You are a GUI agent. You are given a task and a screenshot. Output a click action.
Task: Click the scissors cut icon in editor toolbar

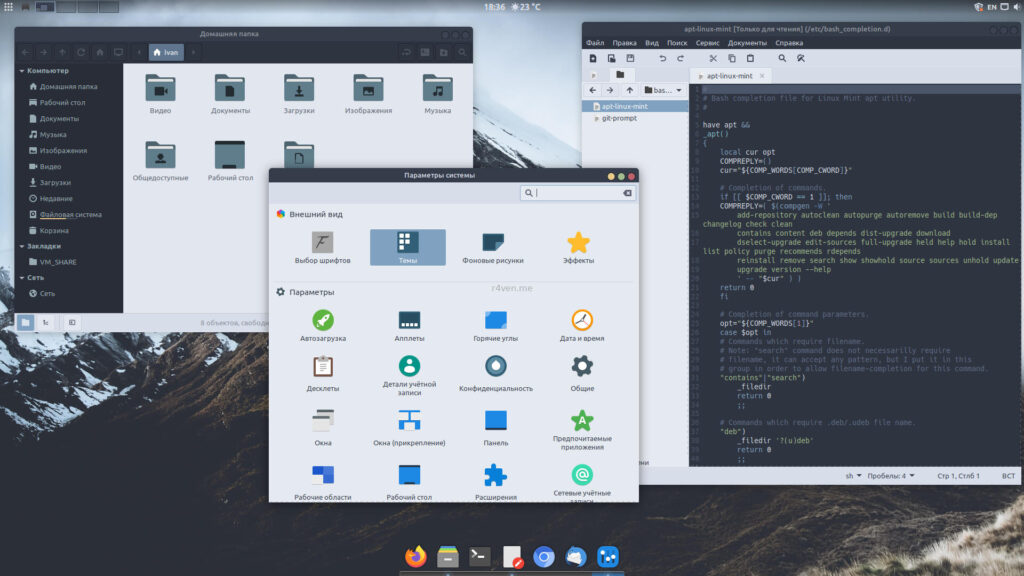coord(713,59)
